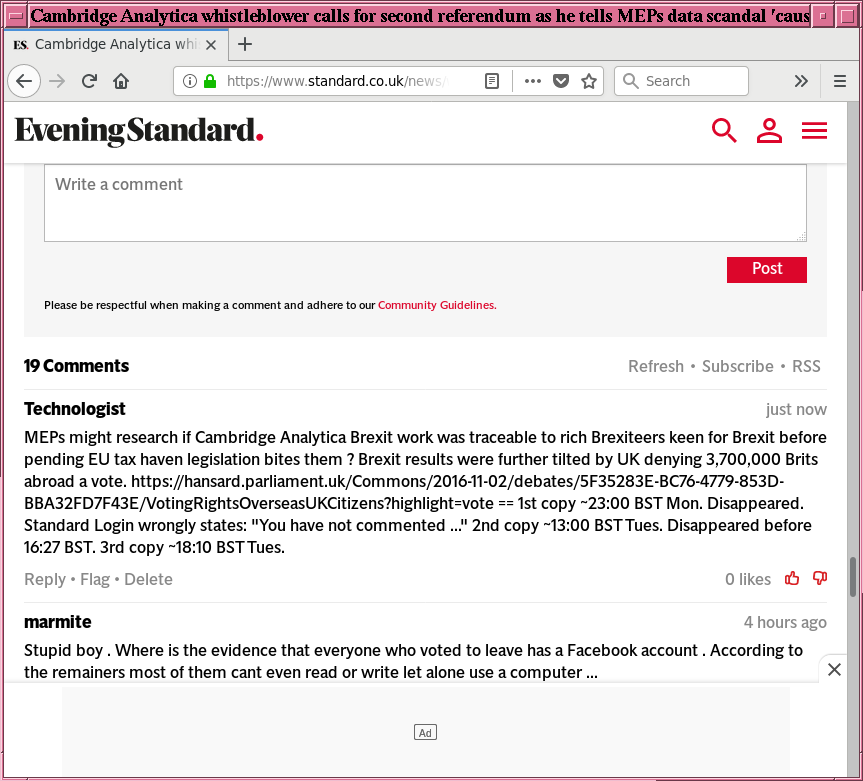Close the Cambridge Analytica tab
Viewport: 863px width, 781px height.
coord(211,45)
